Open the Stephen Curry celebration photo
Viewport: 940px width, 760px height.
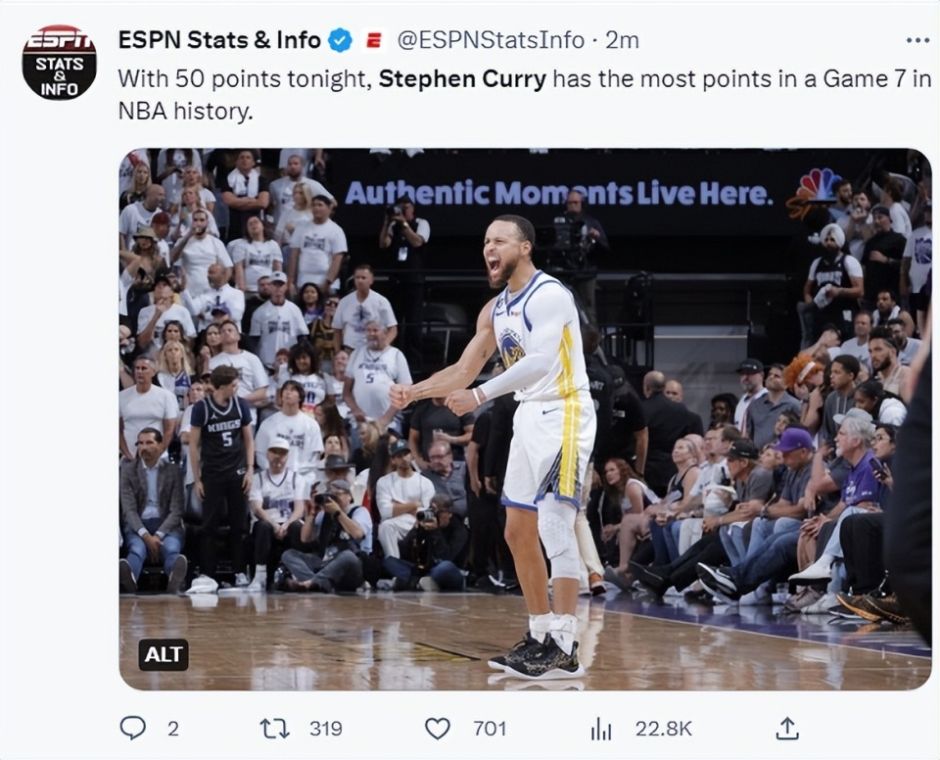click(x=525, y=420)
